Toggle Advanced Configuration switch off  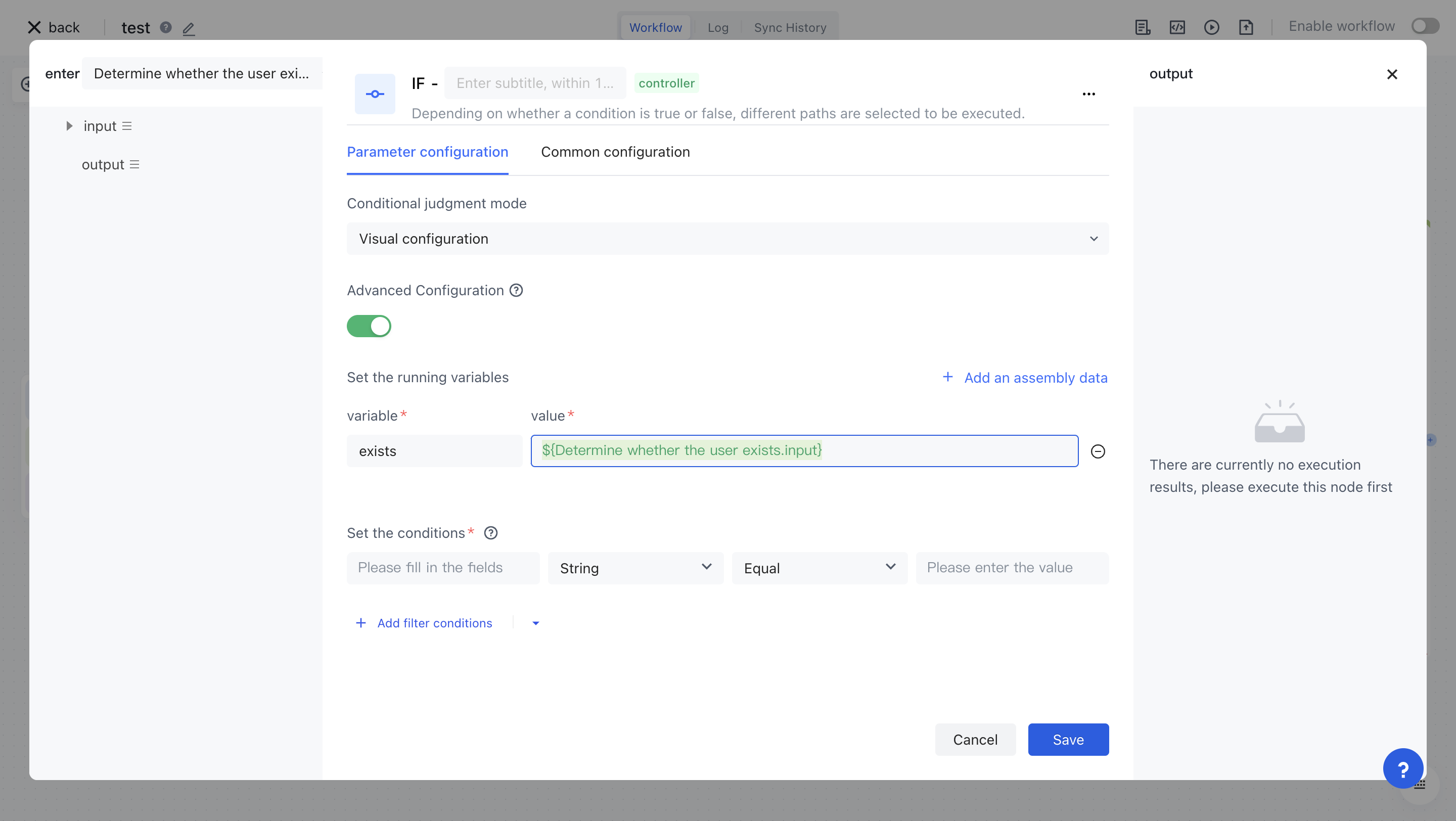tap(369, 326)
